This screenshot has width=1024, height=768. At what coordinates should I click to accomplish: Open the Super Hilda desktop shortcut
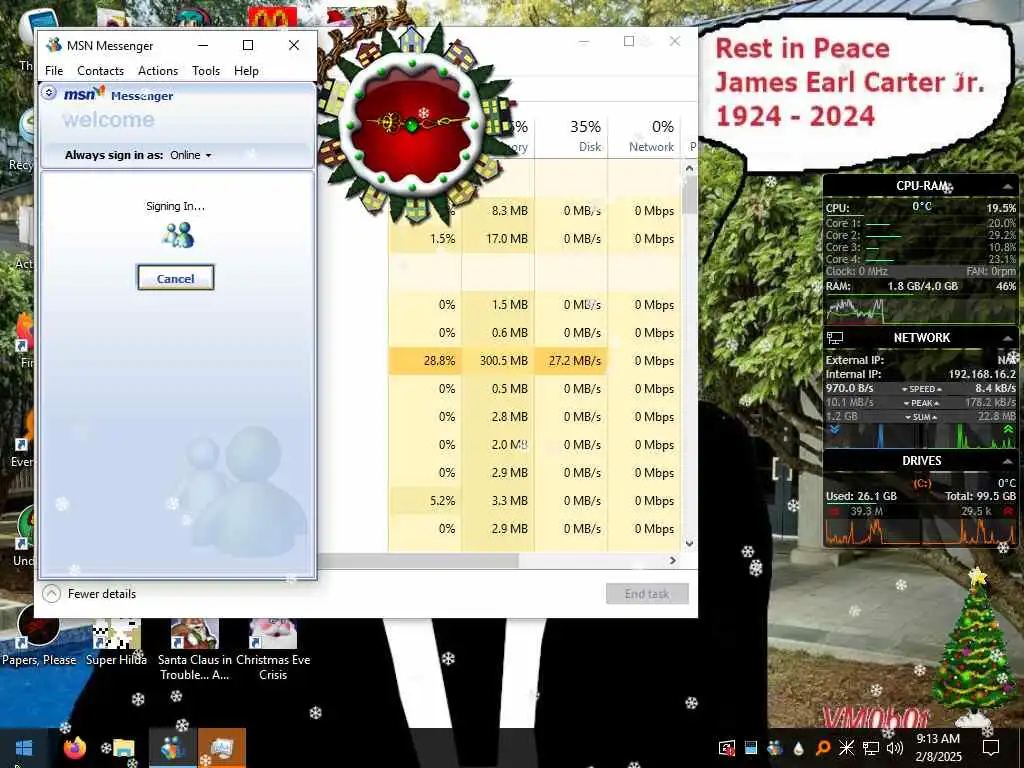coord(116,641)
